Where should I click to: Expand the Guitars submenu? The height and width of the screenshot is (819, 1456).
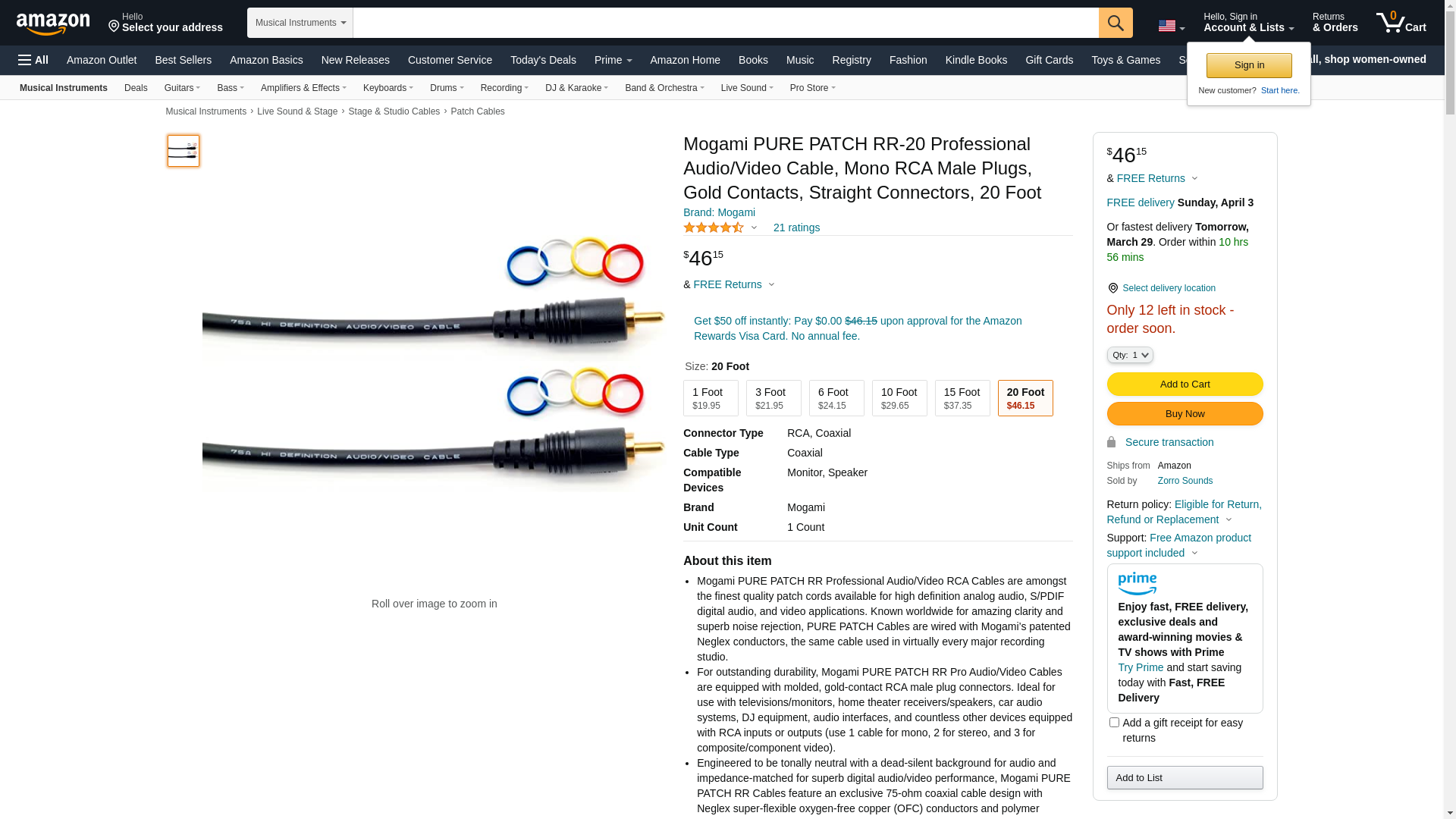pyautogui.click(x=182, y=88)
